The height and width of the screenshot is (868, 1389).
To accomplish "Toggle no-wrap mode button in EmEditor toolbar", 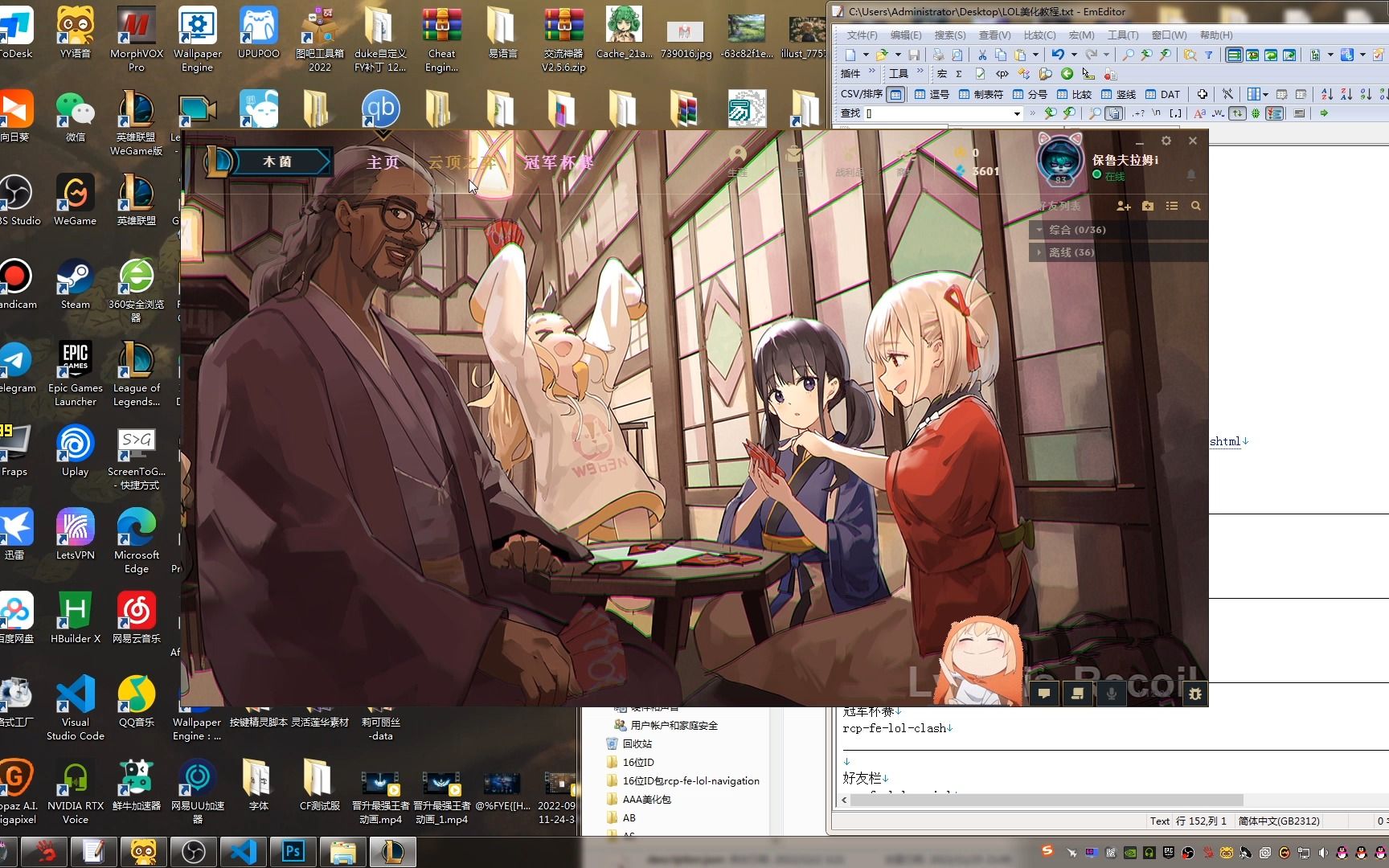I will pos(1234,55).
